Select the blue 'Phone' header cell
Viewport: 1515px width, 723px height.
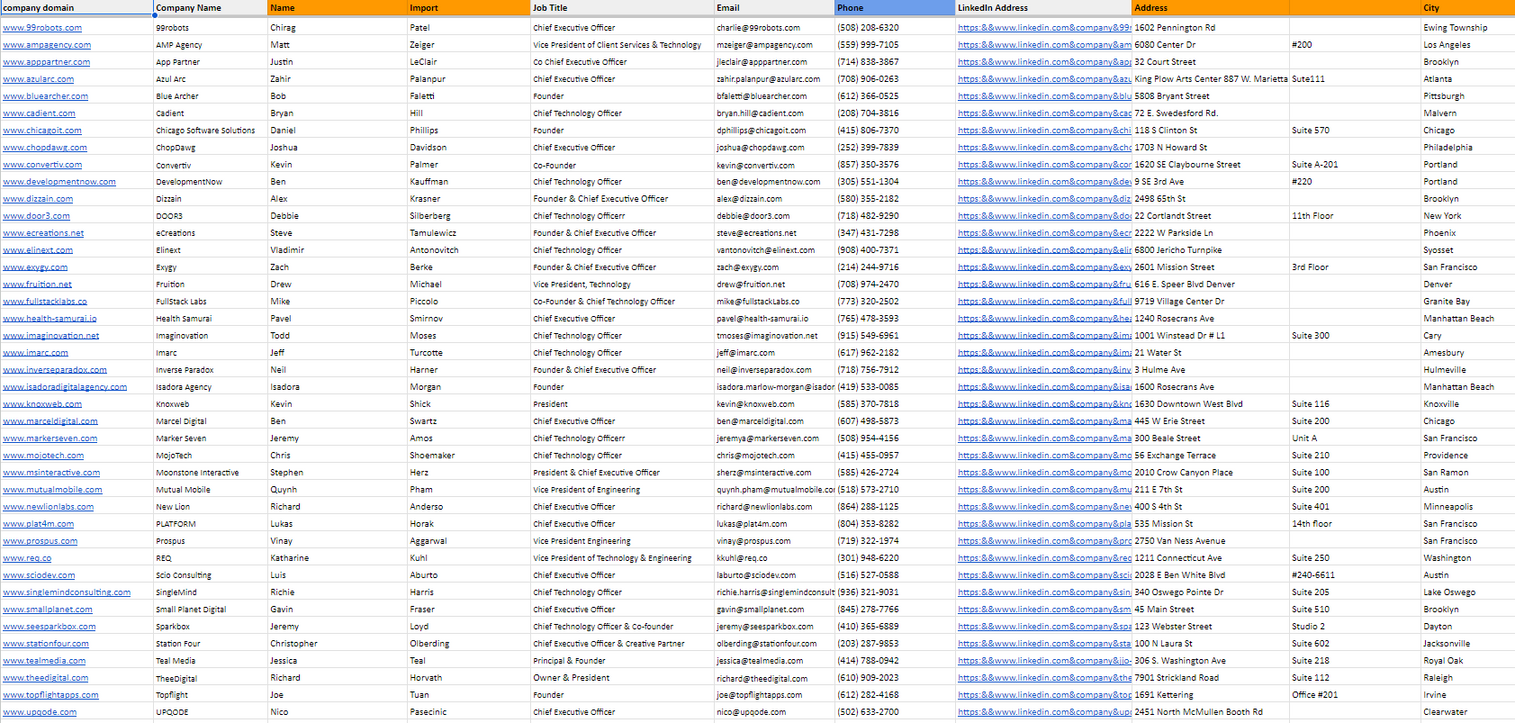(895, 8)
